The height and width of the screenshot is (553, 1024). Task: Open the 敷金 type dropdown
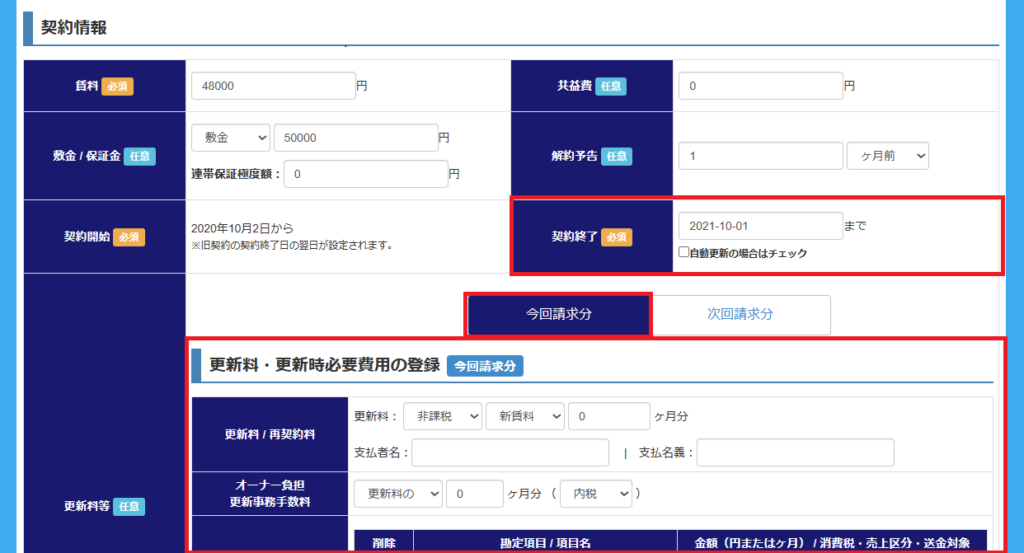230,137
